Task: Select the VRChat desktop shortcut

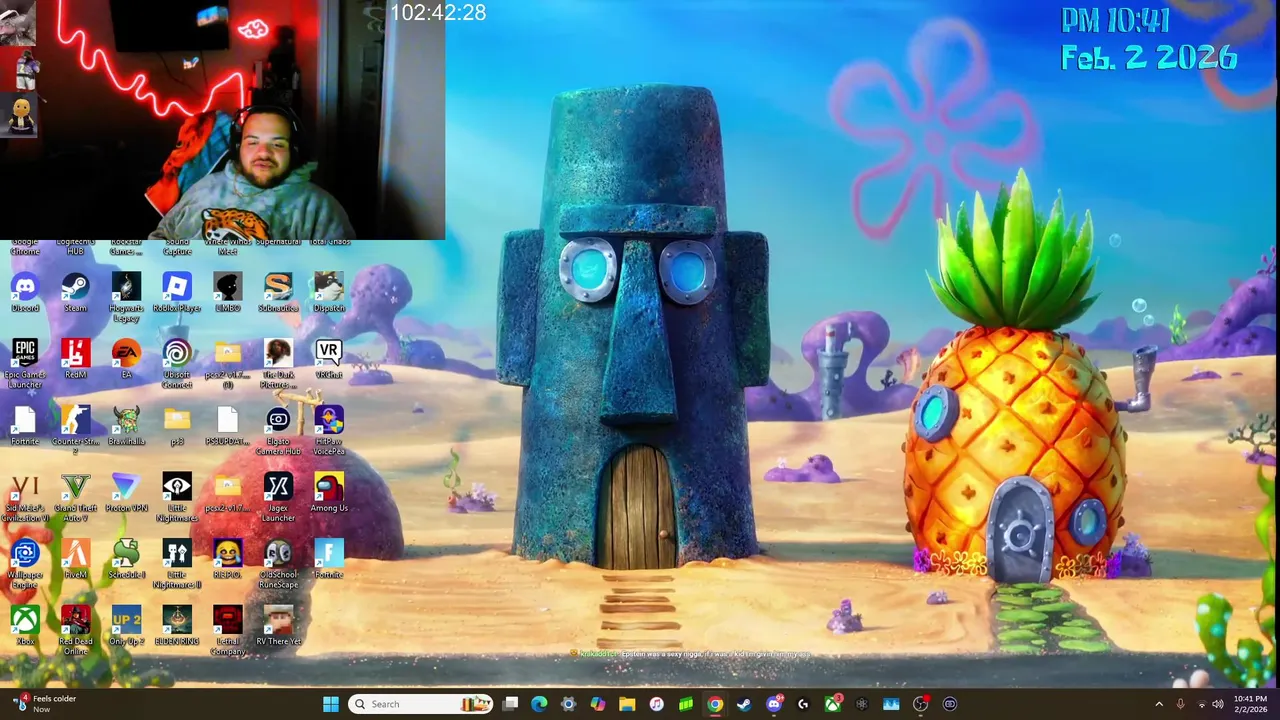Action: point(329,360)
